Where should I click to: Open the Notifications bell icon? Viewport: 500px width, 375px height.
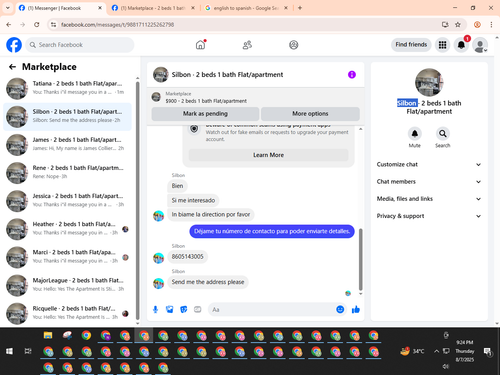pyautogui.click(x=461, y=45)
